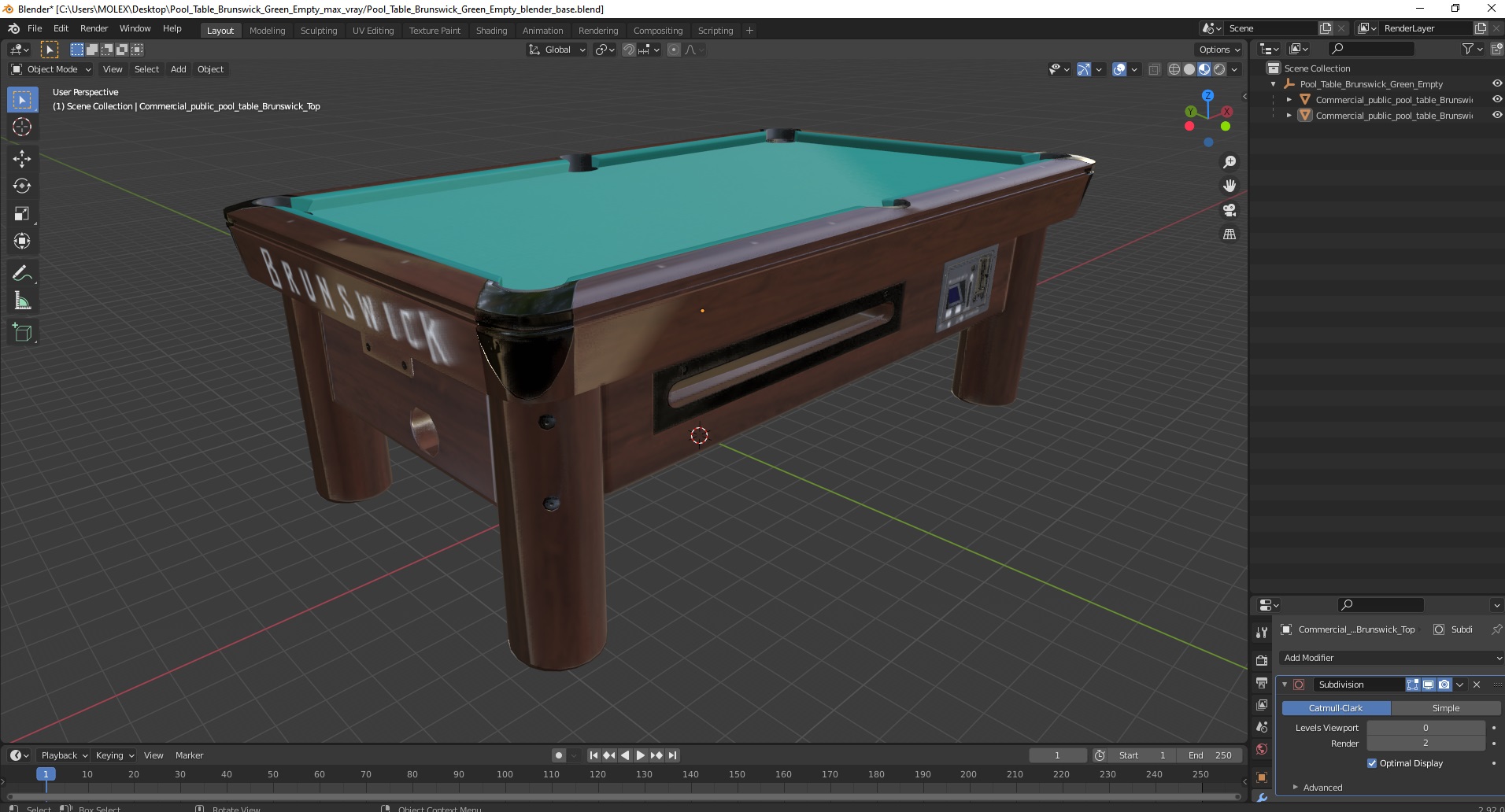Play the animation forward

pyautogui.click(x=641, y=755)
